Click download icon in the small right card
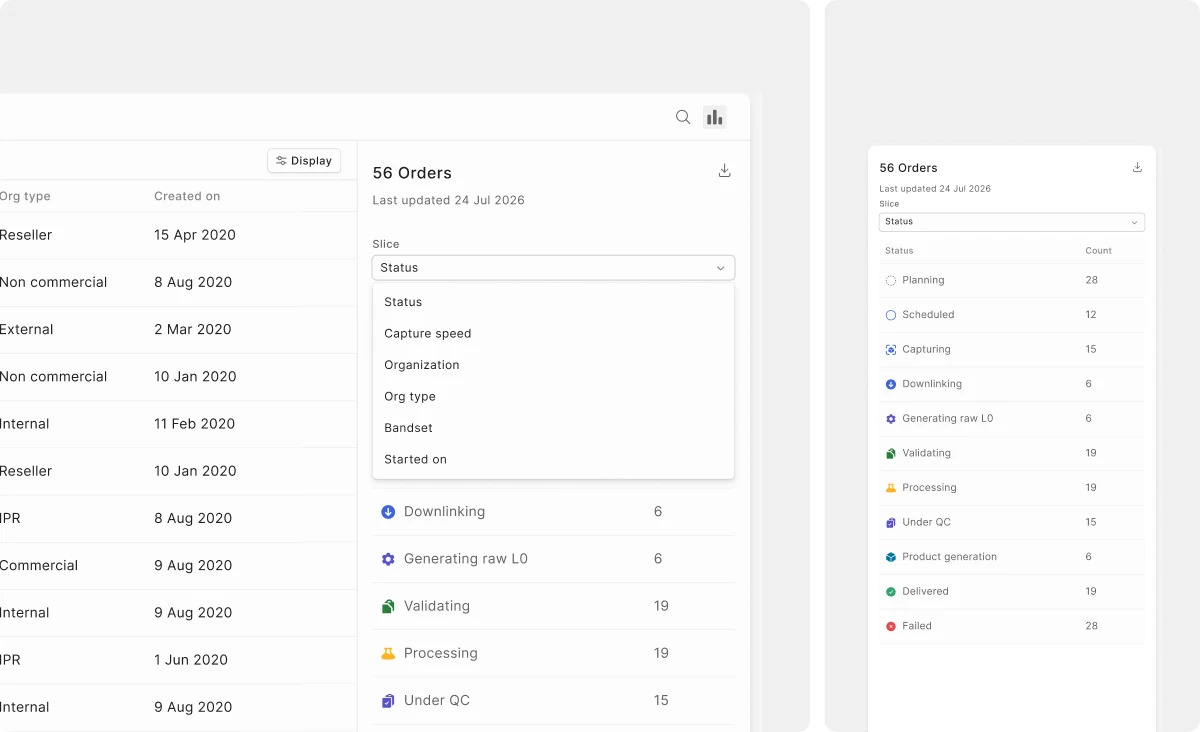 [1137, 167]
